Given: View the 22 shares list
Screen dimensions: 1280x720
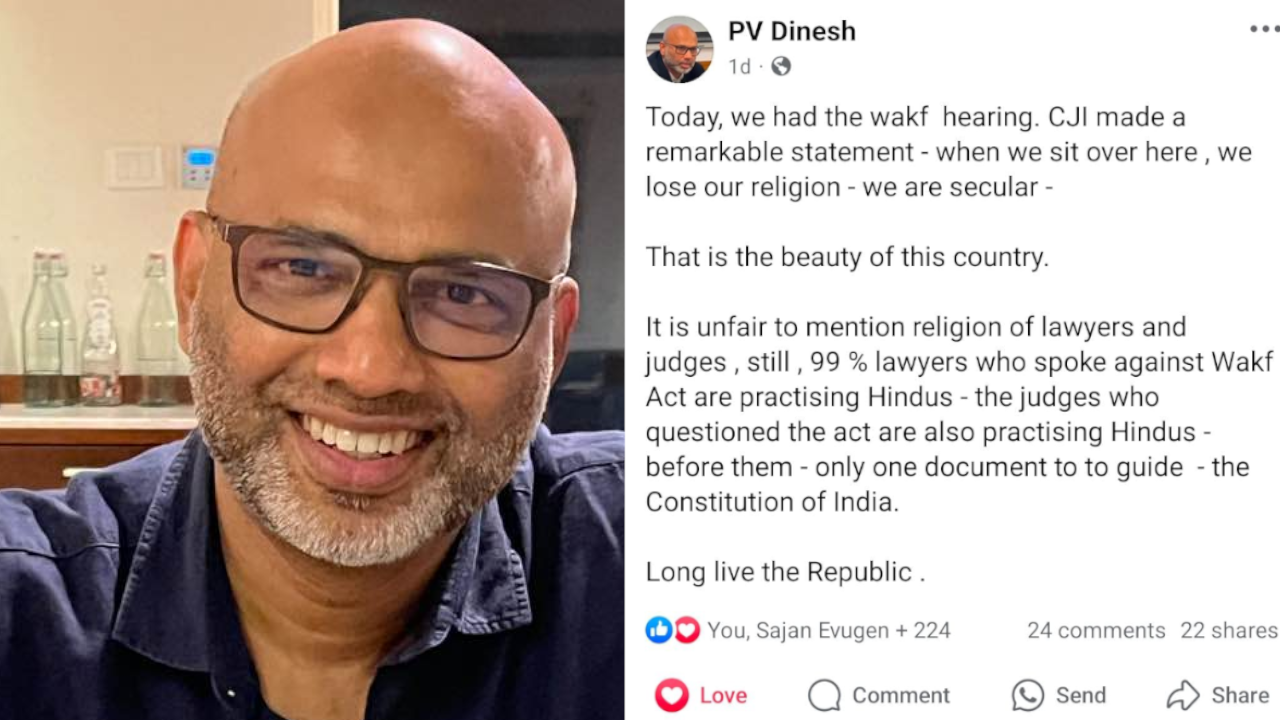Looking at the screenshot, I should click(x=1229, y=630).
